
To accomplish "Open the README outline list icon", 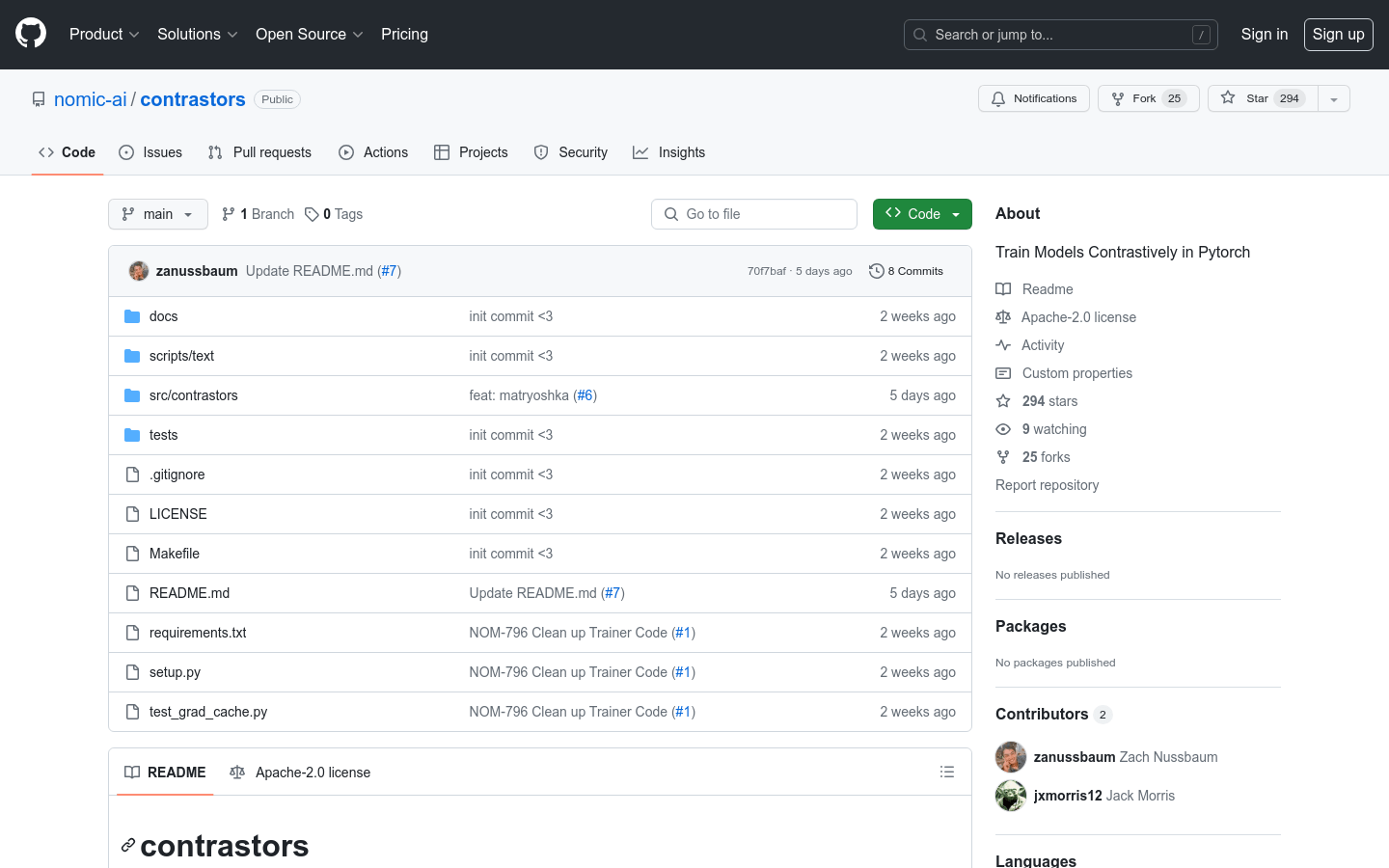I will click(x=947, y=772).
